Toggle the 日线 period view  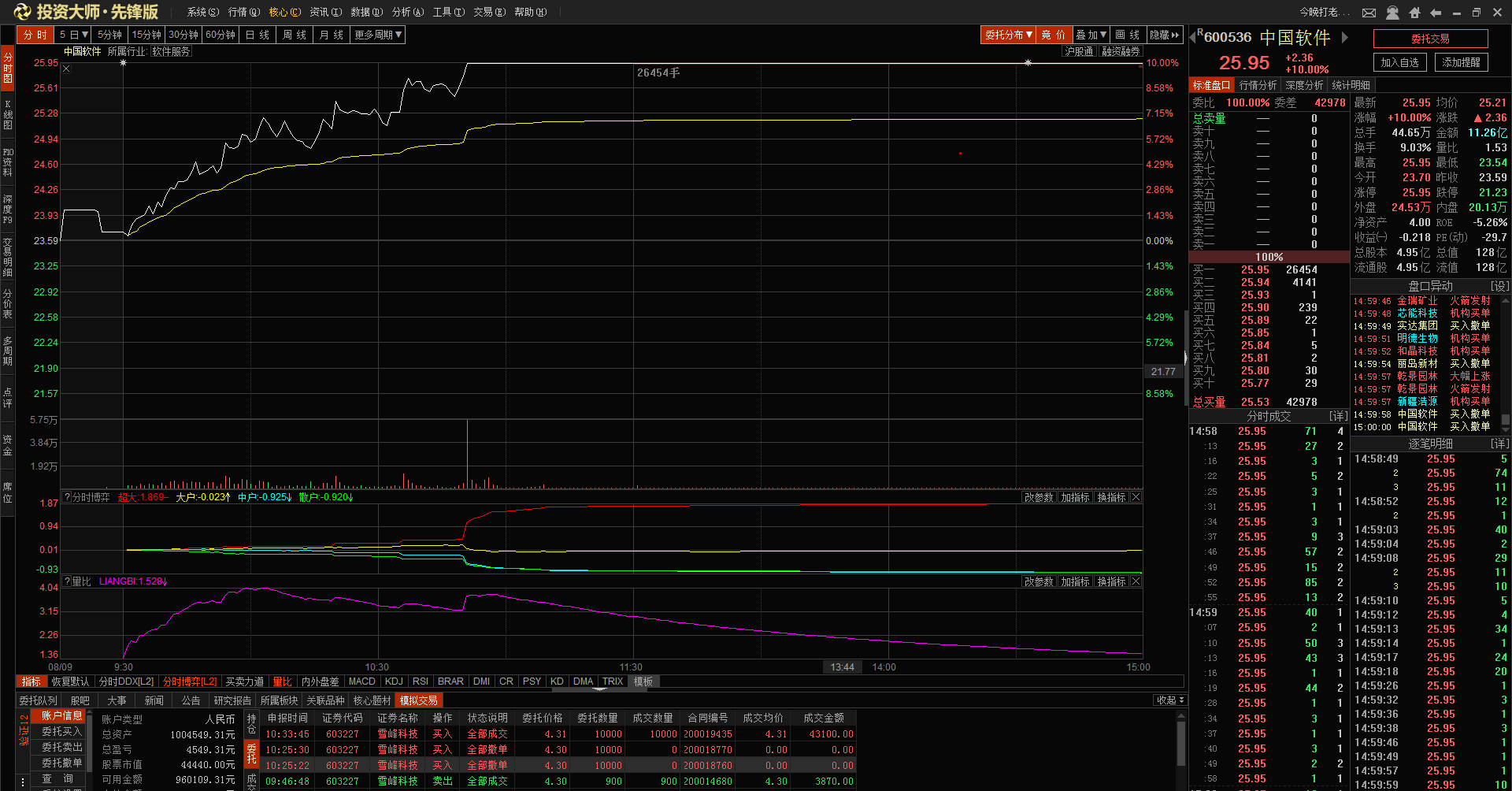pyautogui.click(x=258, y=35)
